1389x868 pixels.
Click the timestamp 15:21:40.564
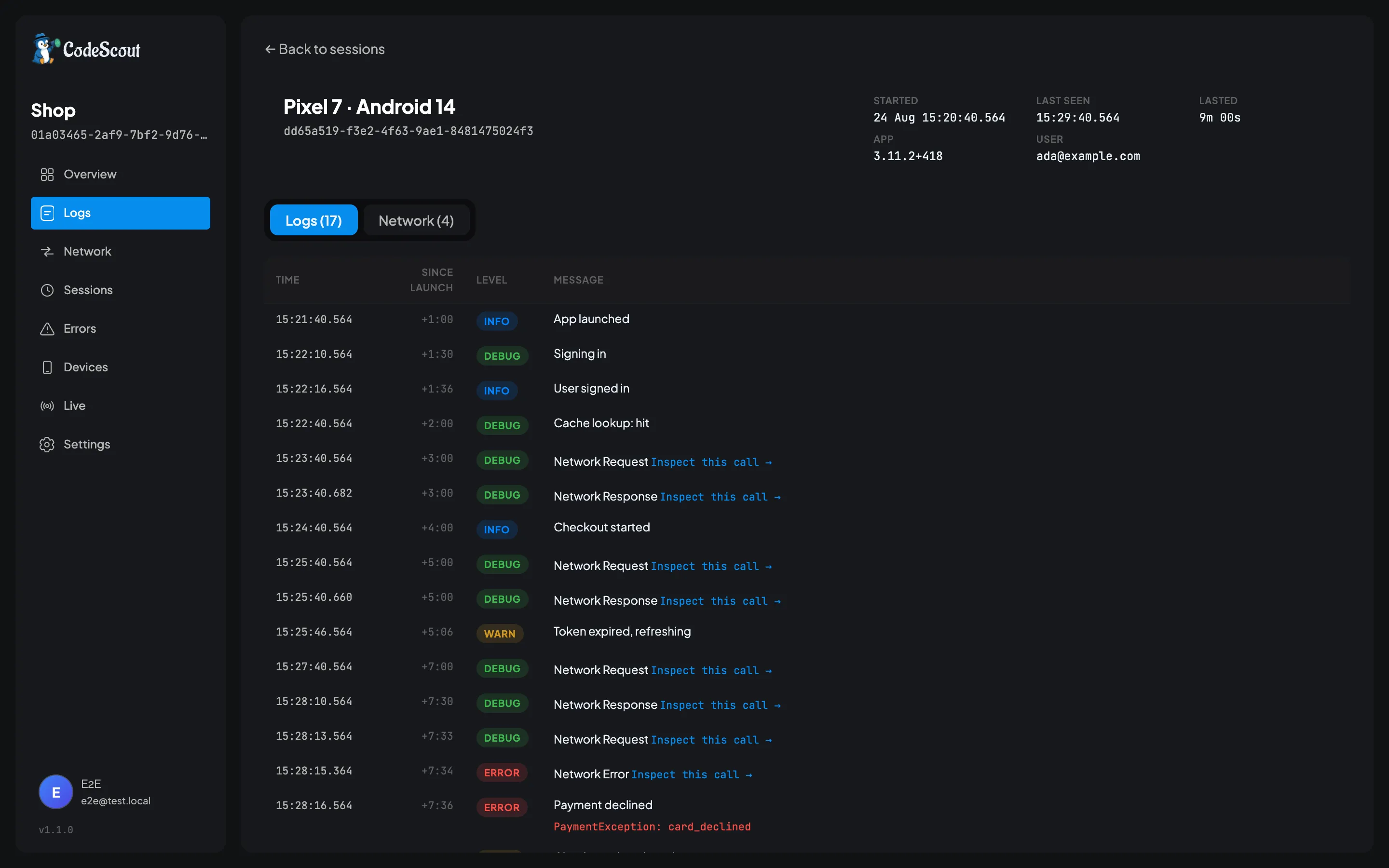314,320
